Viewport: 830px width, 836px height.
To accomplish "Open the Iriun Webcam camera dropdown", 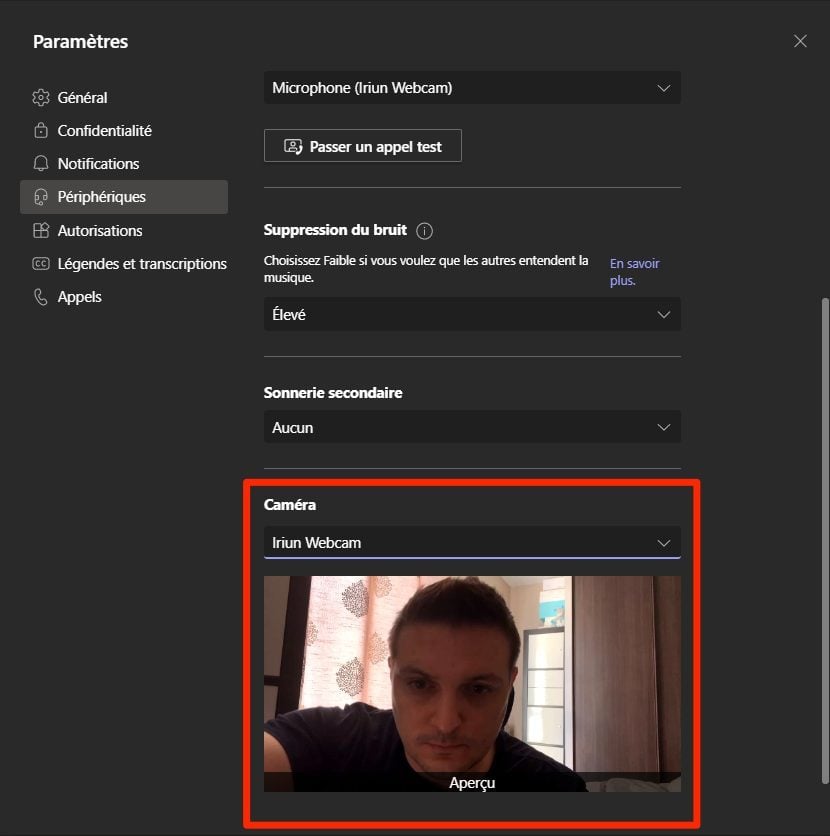I will pyautogui.click(x=472, y=542).
